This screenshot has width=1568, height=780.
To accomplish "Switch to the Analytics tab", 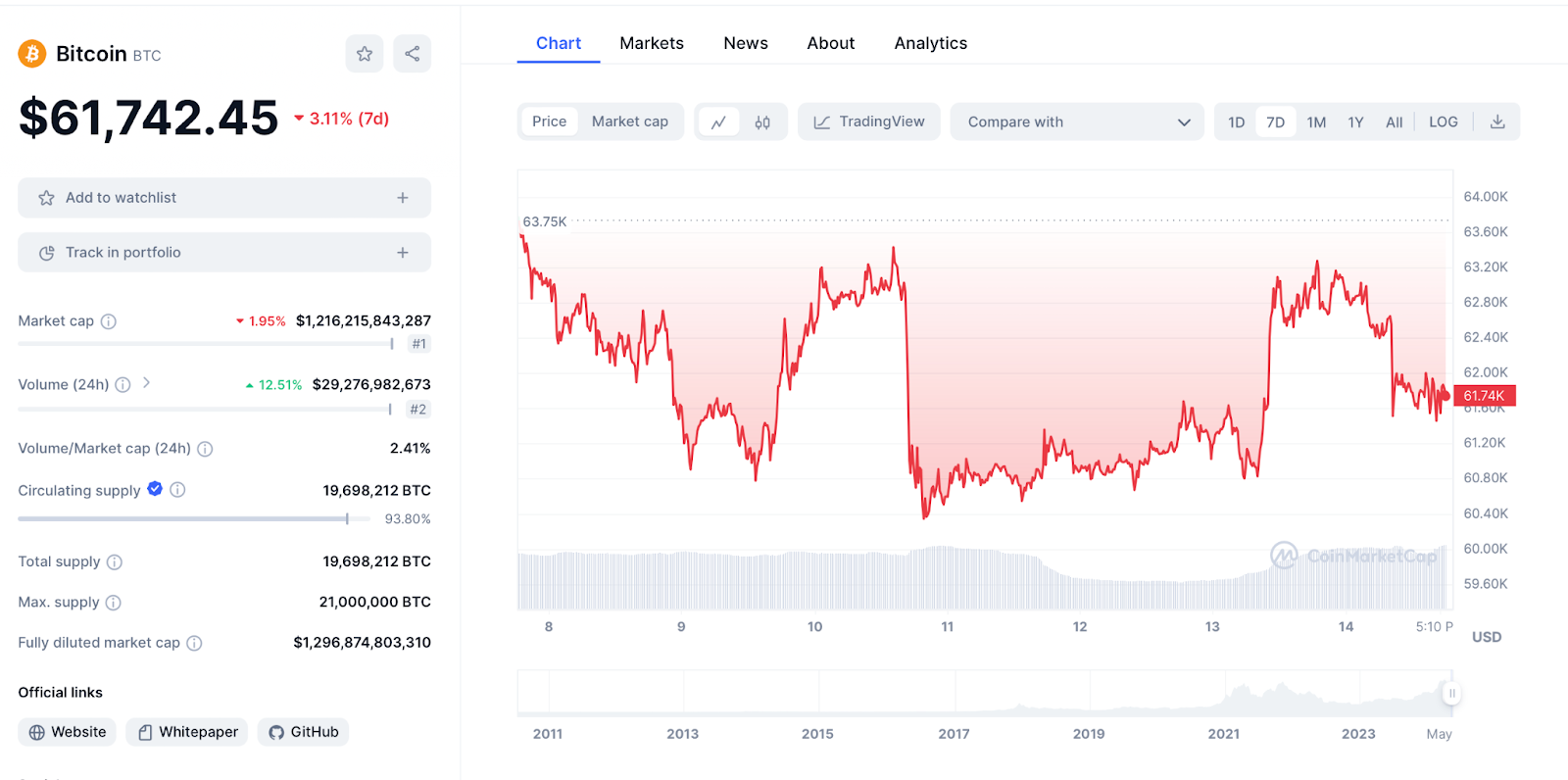I will tap(931, 43).
